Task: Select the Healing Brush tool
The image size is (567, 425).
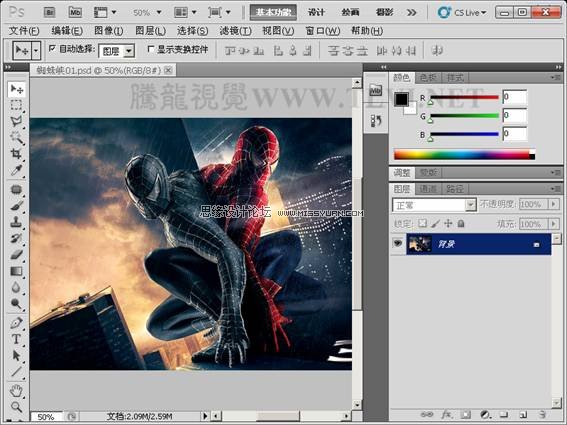Action: [x=16, y=189]
